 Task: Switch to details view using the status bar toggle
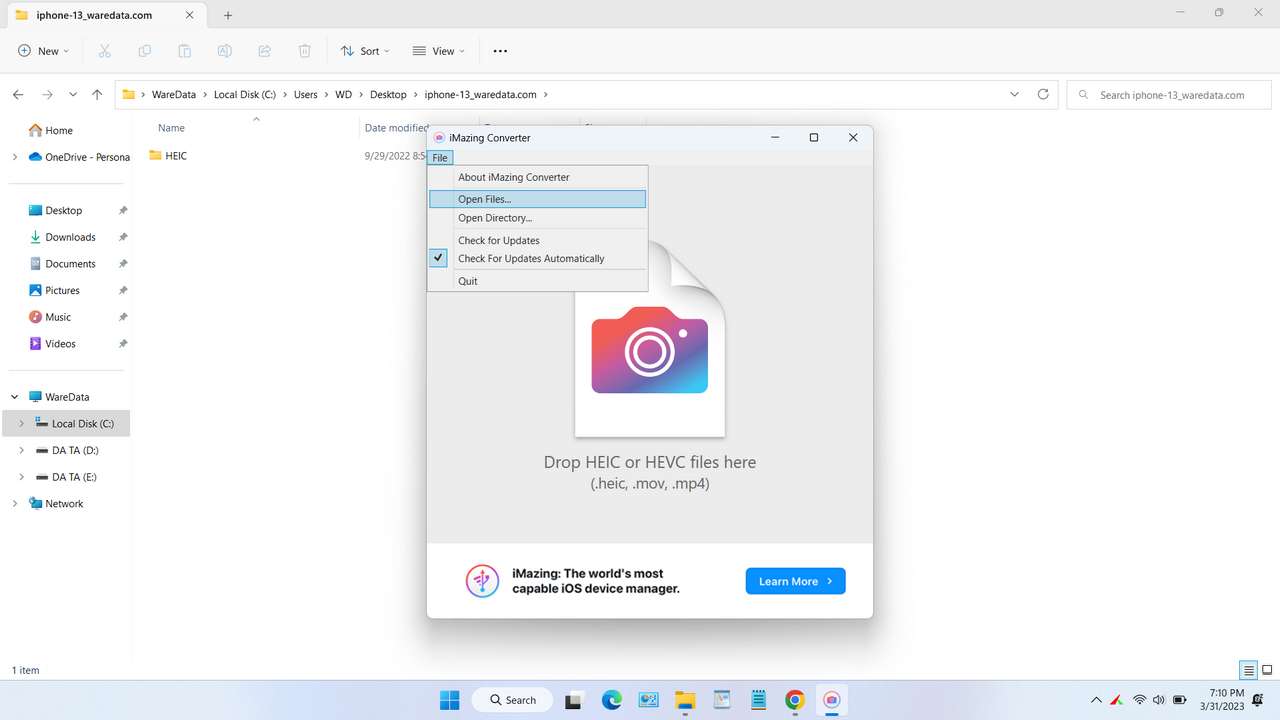(1248, 670)
